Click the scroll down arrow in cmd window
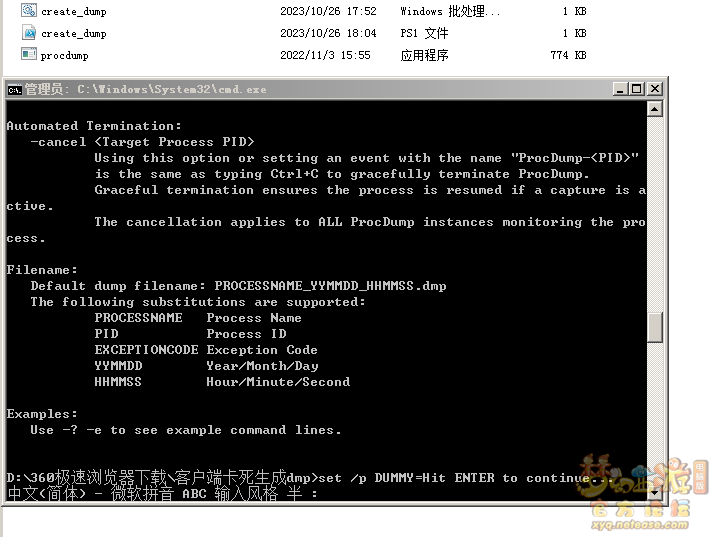The image size is (720, 537). click(654, 493)
